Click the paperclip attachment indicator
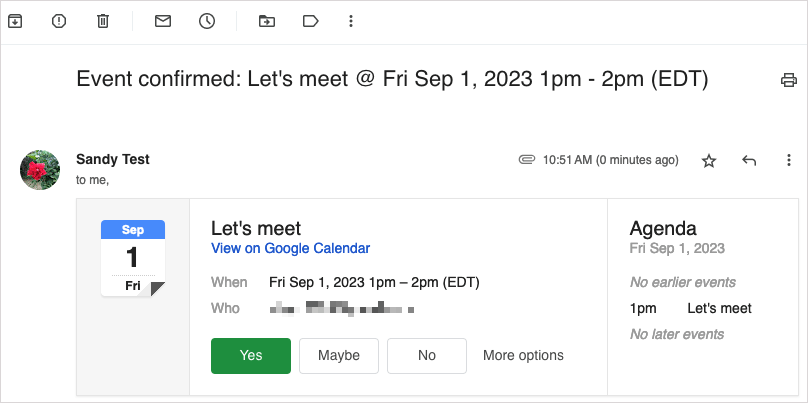Screen dimensions: 808x403 click(x=526, y=160)
